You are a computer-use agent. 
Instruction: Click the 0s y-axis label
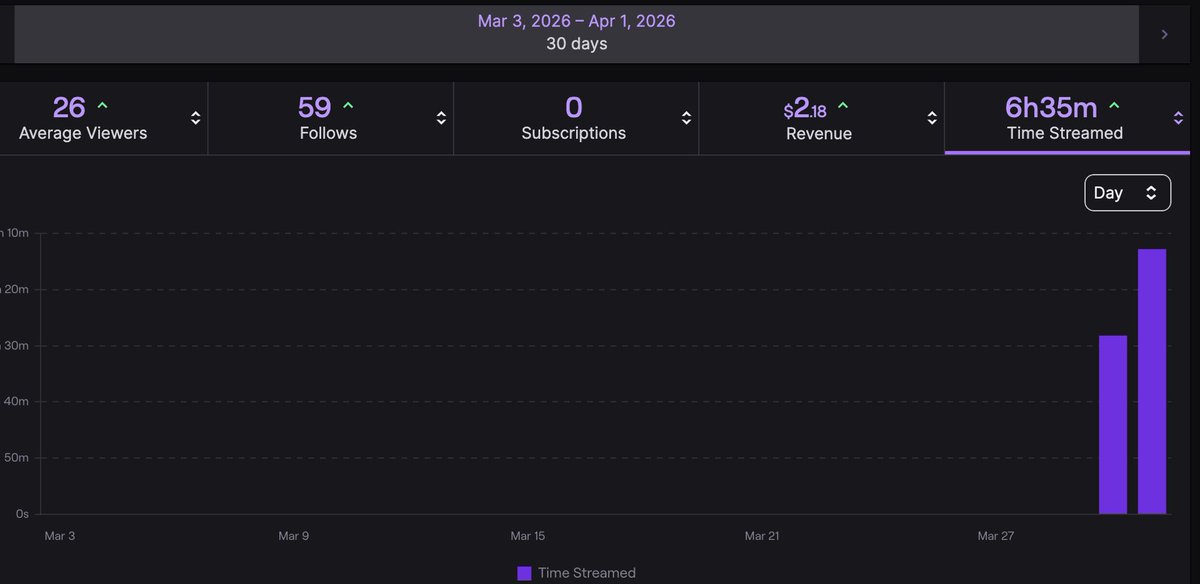(21, 514)
